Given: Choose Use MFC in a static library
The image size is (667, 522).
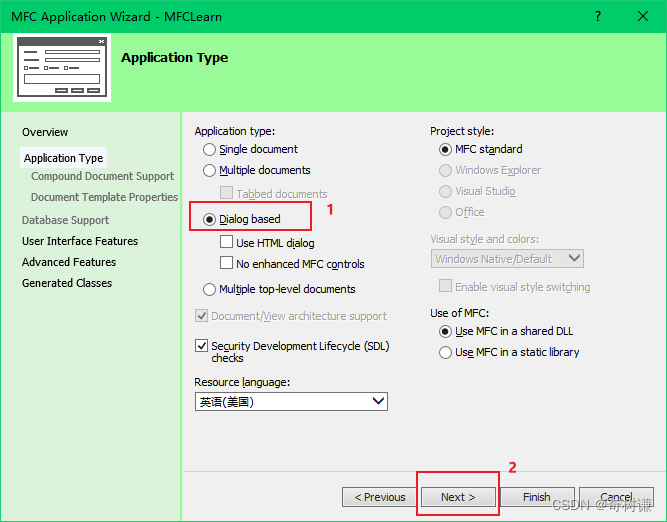Looking at the screenshot, I should point(445,352).
